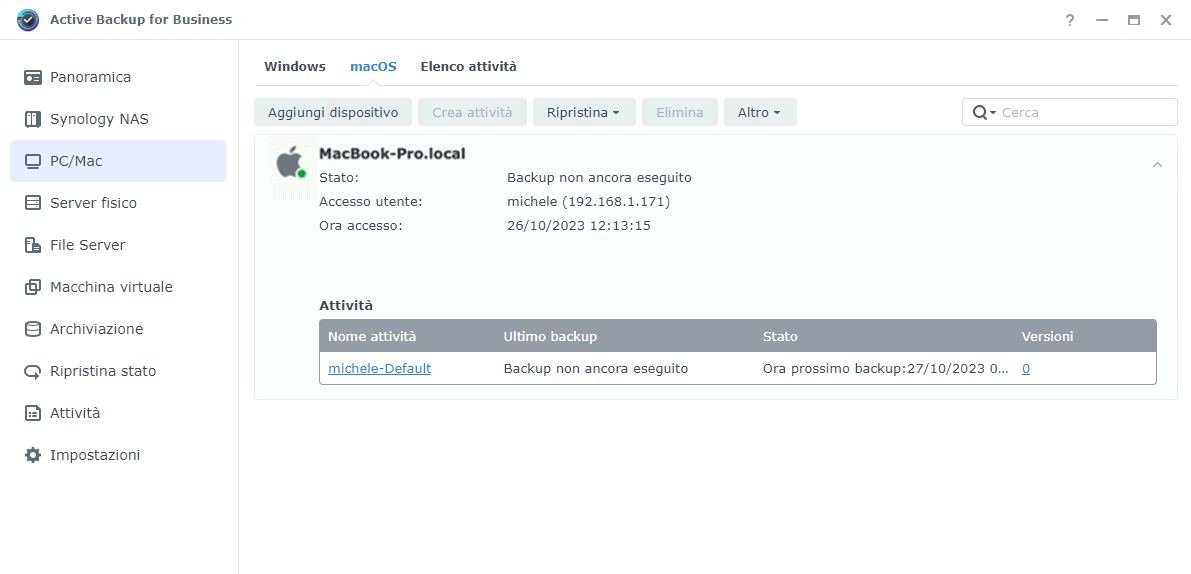1191x574 pixels.
Task: Click the Cerca search field
Action: pos(1069,112)
